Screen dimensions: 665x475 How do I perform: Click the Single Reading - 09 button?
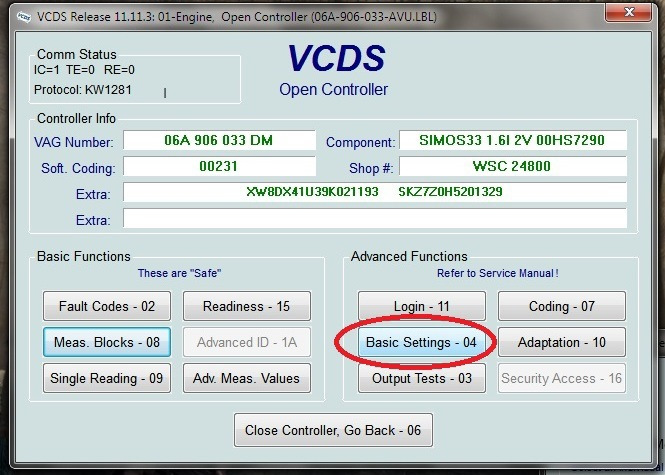pyautogui.click(x=107, y=378)
